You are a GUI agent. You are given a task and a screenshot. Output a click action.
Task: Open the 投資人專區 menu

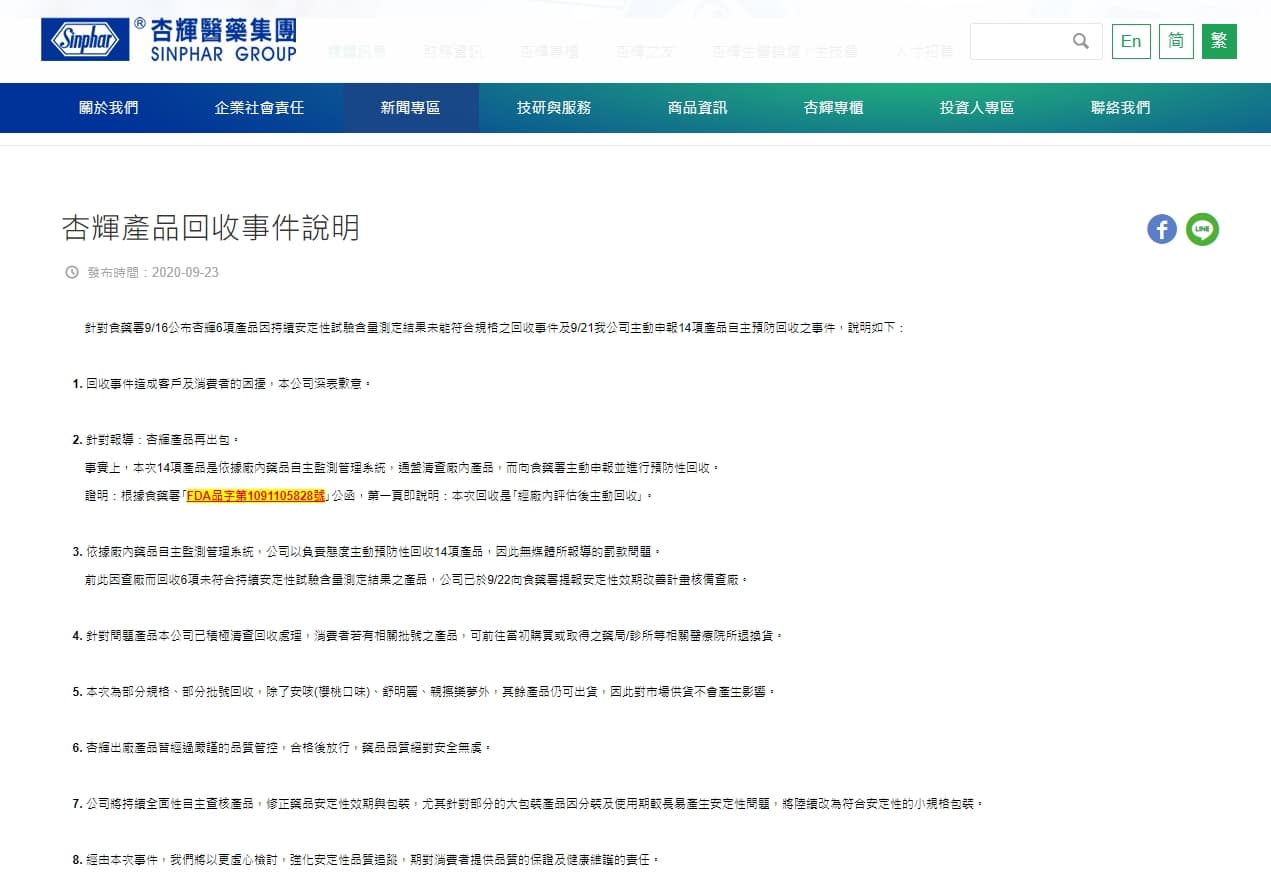point(977,108)
